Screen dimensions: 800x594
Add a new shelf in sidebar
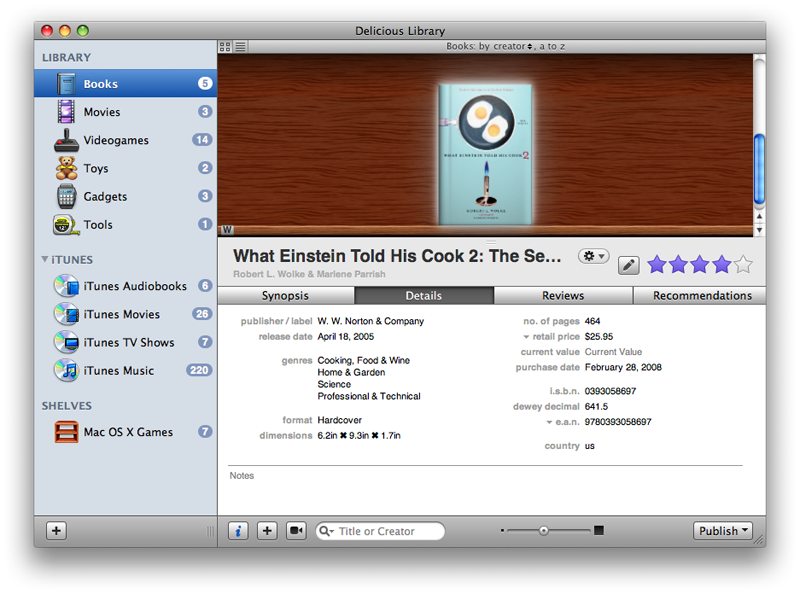57,531
